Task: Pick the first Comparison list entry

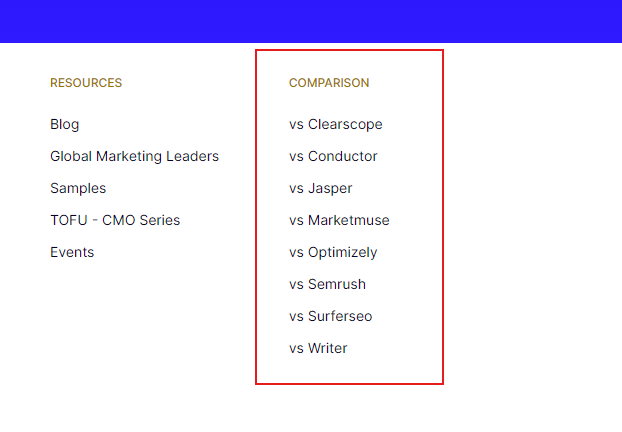Action: [335, 124]
